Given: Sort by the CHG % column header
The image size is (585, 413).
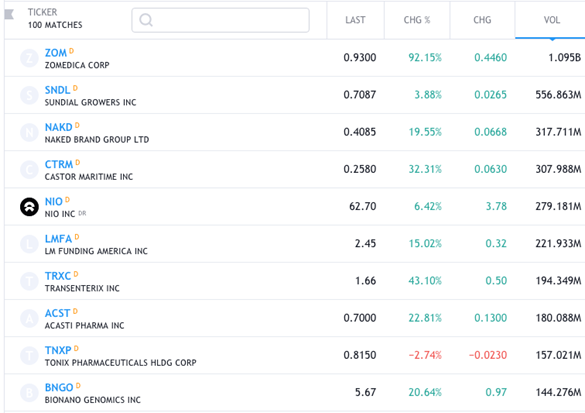Looking at the screenshot, I should pos(417,20).
